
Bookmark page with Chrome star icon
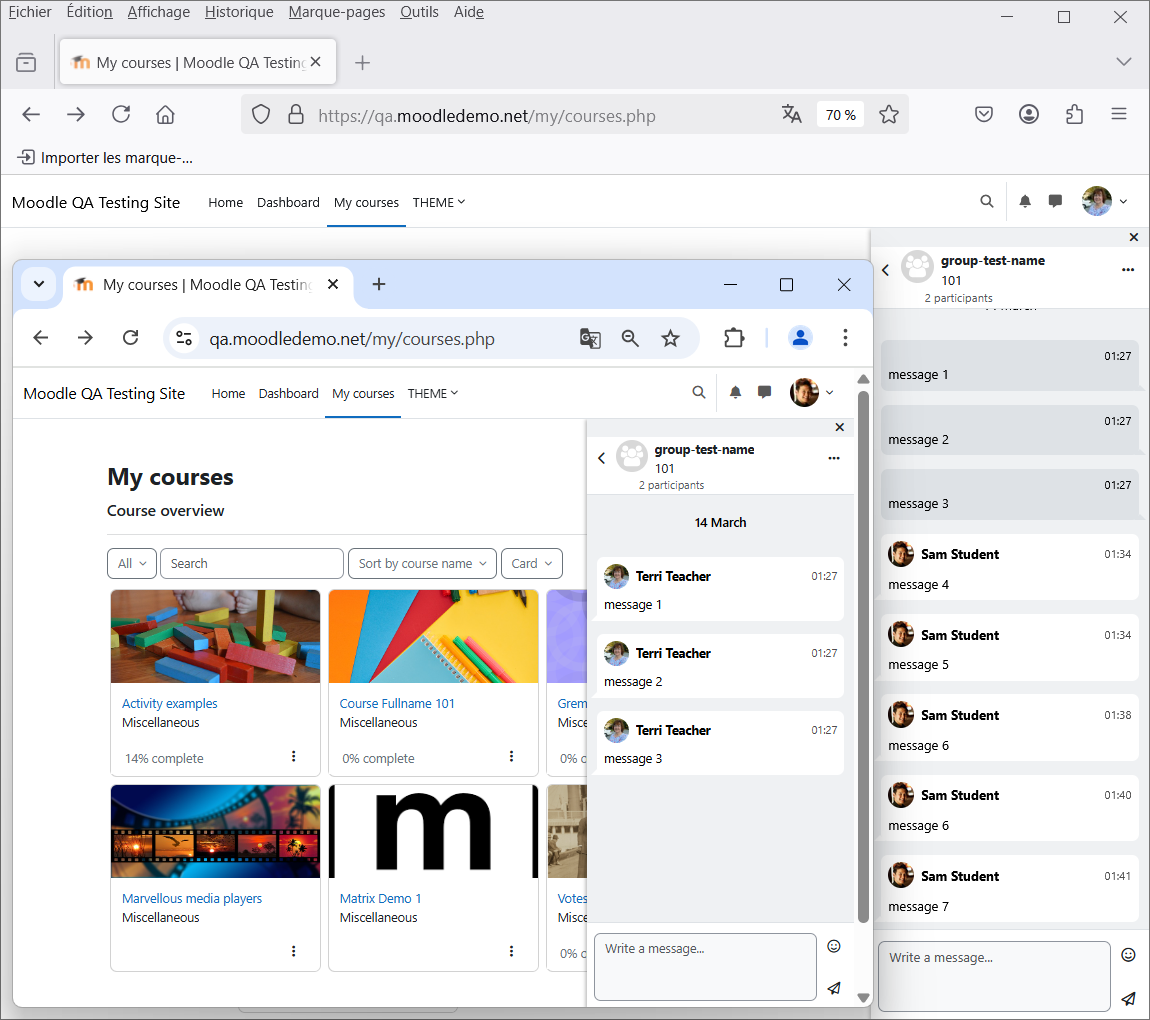pyautogui.click(x=670, y=338)
